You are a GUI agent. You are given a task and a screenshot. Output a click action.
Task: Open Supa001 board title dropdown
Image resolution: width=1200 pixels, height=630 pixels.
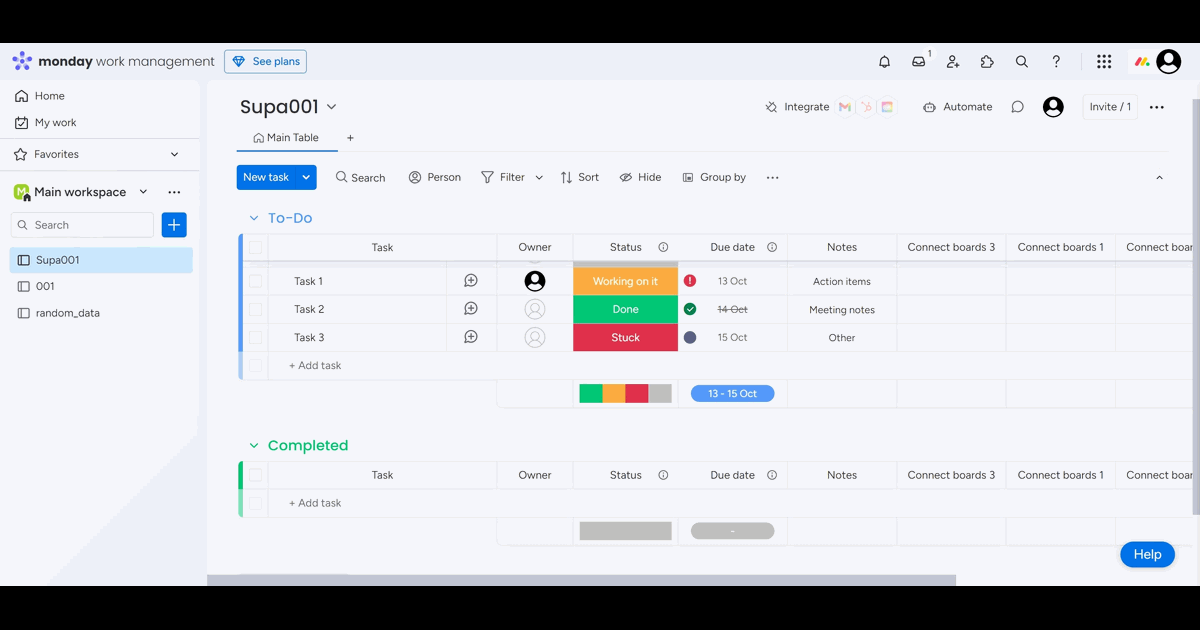tap(332, 107)
